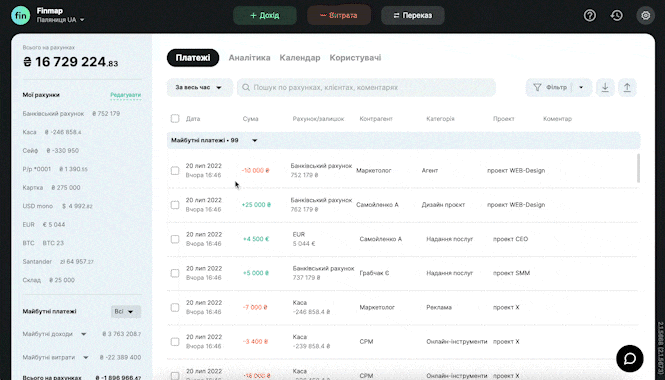Click the payments list scrollbar

pyautogui.click(x=638, y=168)
